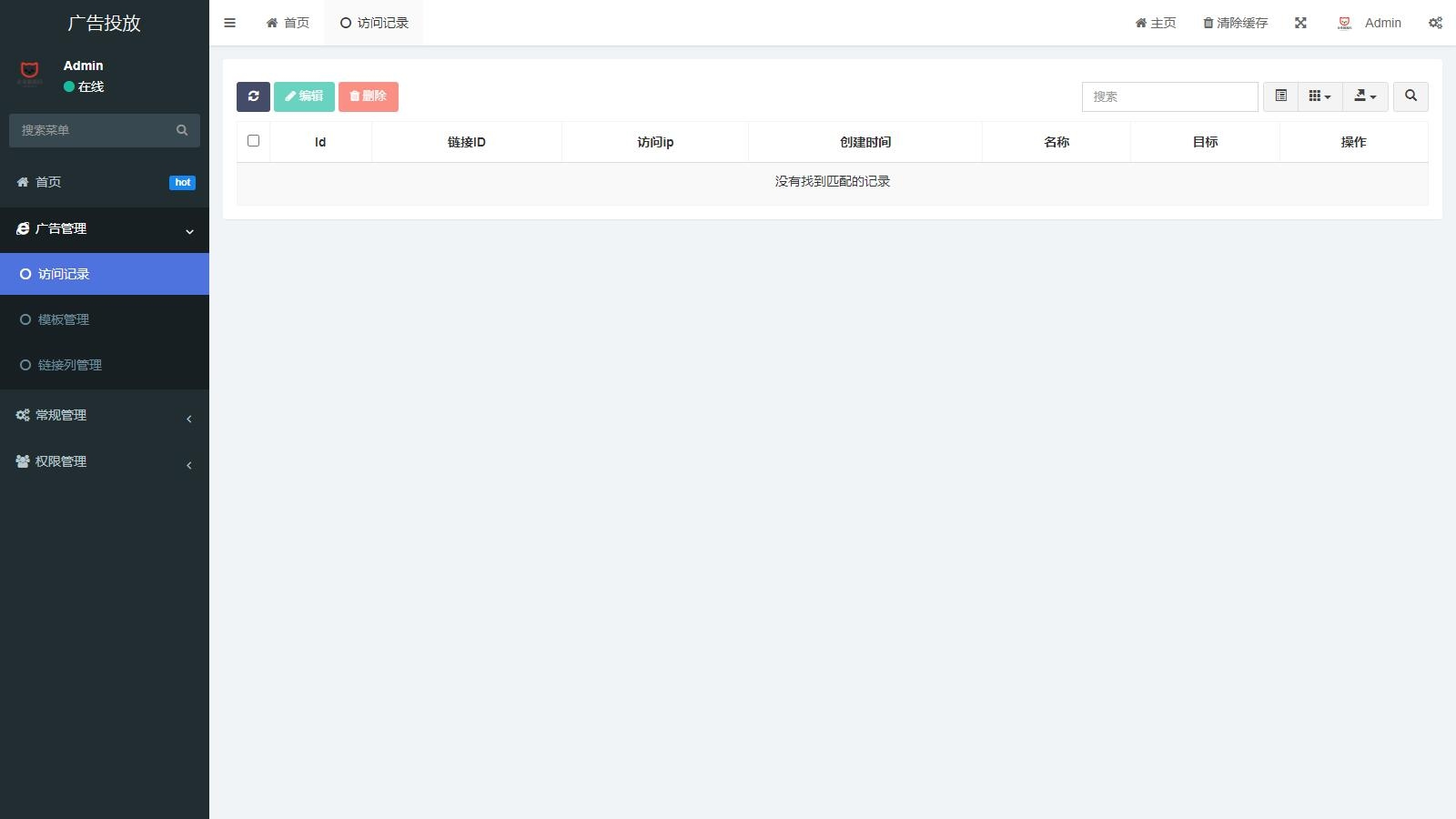Open export data dropdown
The height and width of the screenshot is (819, 1456).
[x=1365, y=96]
